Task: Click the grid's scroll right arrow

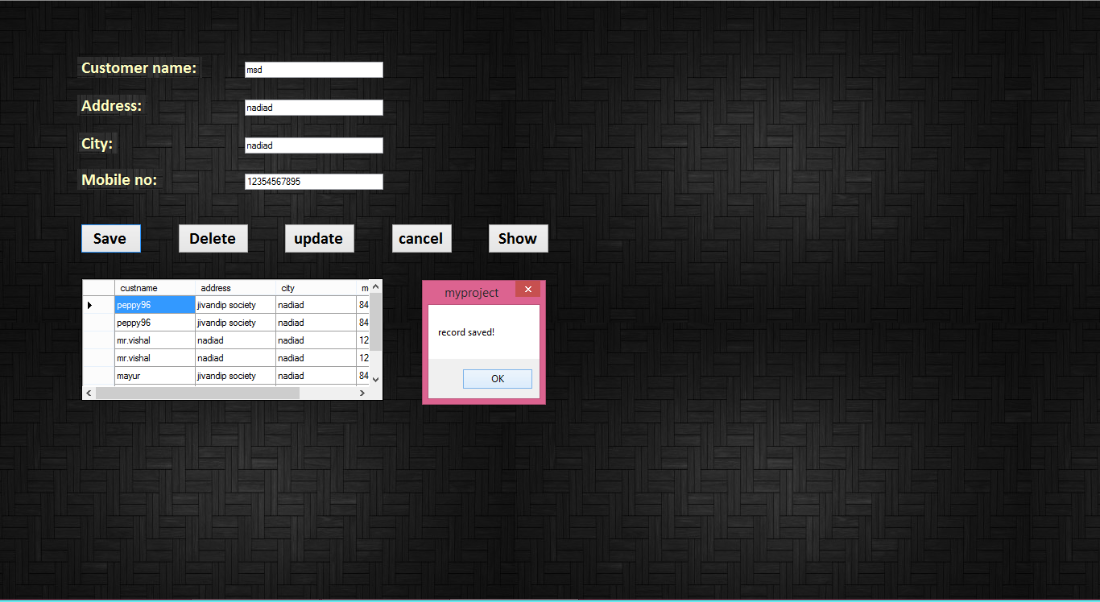Action: 362,393
